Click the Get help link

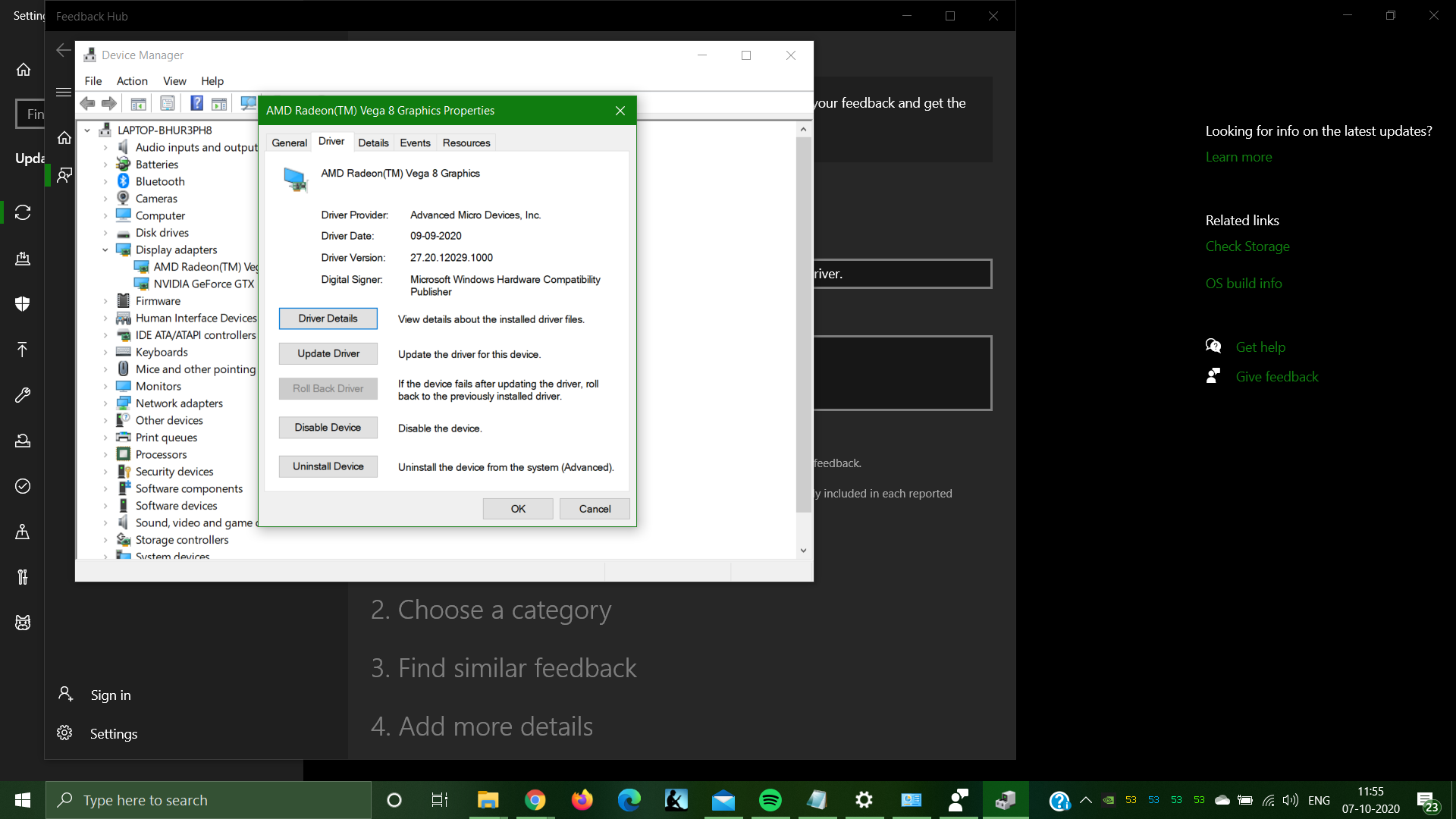click(x=1260, y=347)
